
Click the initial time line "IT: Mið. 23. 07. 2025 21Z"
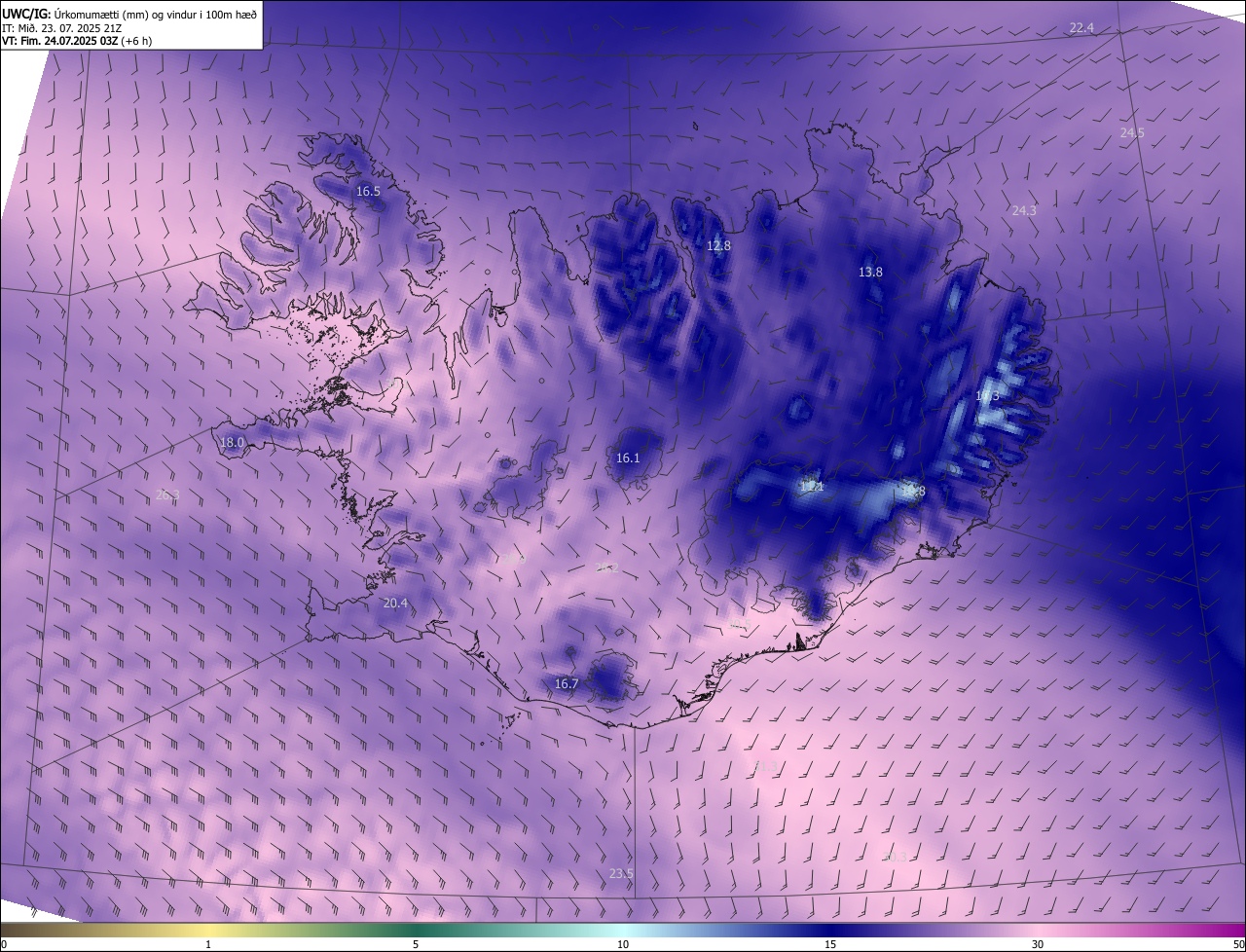(61, 28)
